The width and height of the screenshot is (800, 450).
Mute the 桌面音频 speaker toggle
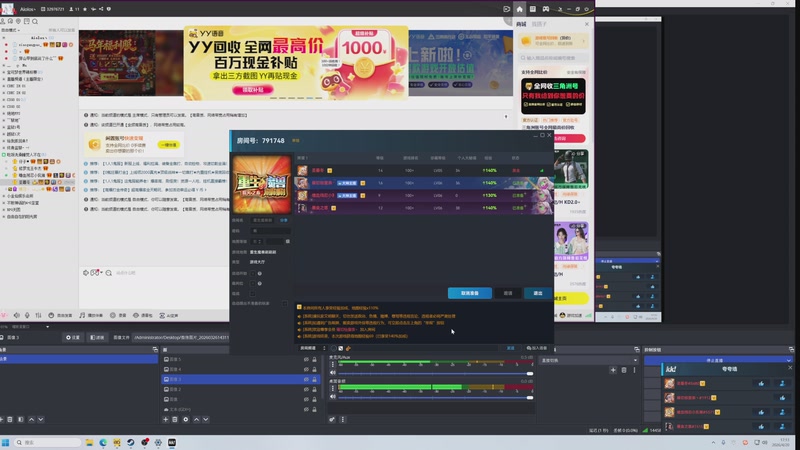333,397
